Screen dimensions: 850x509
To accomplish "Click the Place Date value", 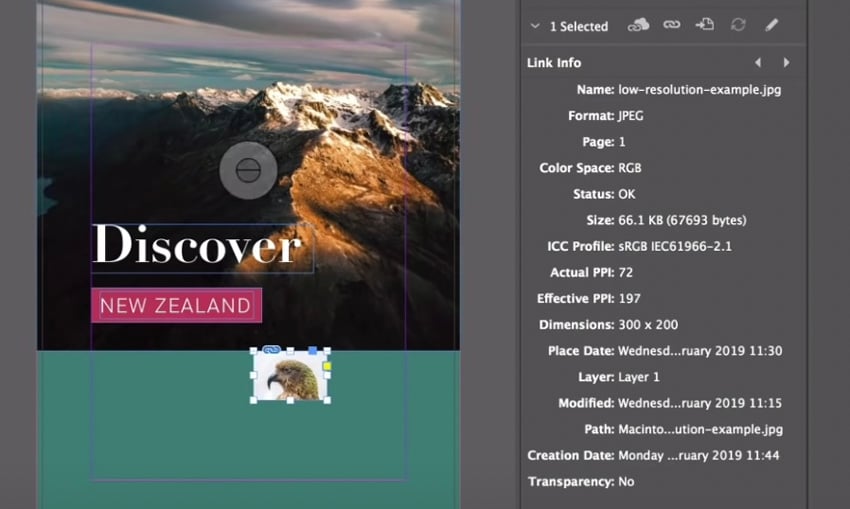I will (700, 351).
